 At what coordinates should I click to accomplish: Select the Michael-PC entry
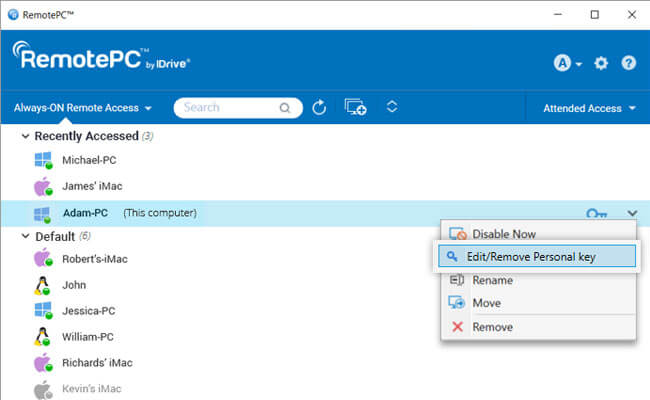tap(89, 160)
